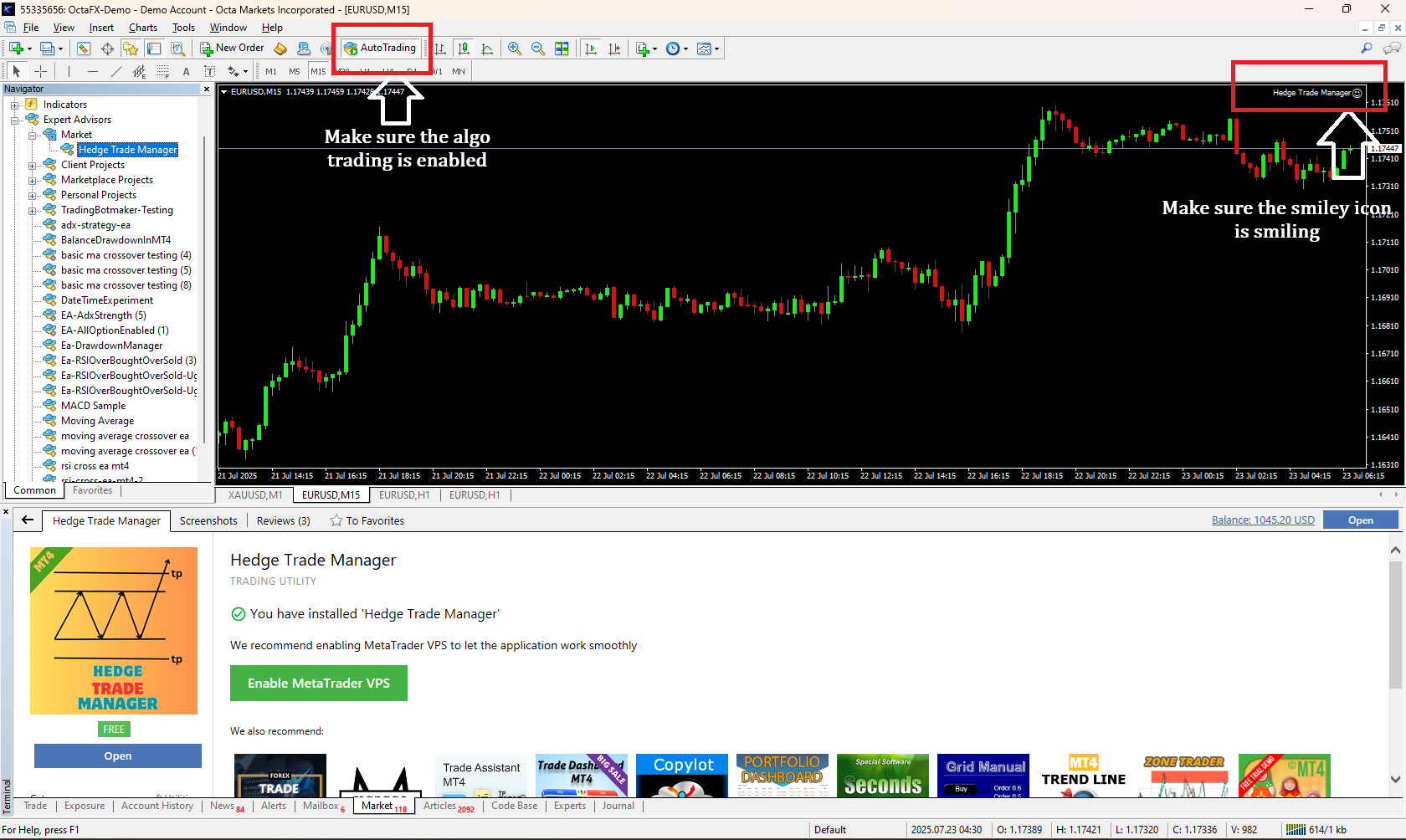
Task: Open MetaEditor via the yellow book icon
Action: pyautogui.click(x=280, y=49)
